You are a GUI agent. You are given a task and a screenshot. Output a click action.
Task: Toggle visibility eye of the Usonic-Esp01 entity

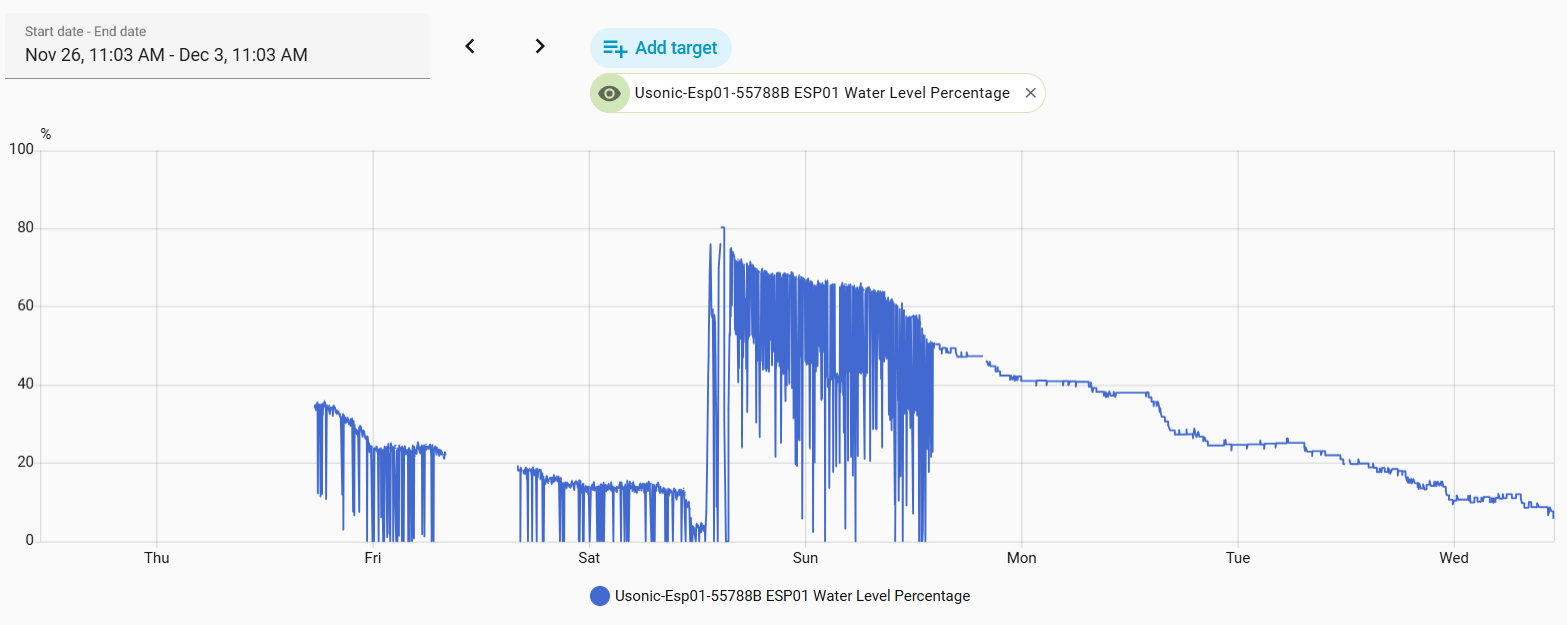tap(609, 93)
